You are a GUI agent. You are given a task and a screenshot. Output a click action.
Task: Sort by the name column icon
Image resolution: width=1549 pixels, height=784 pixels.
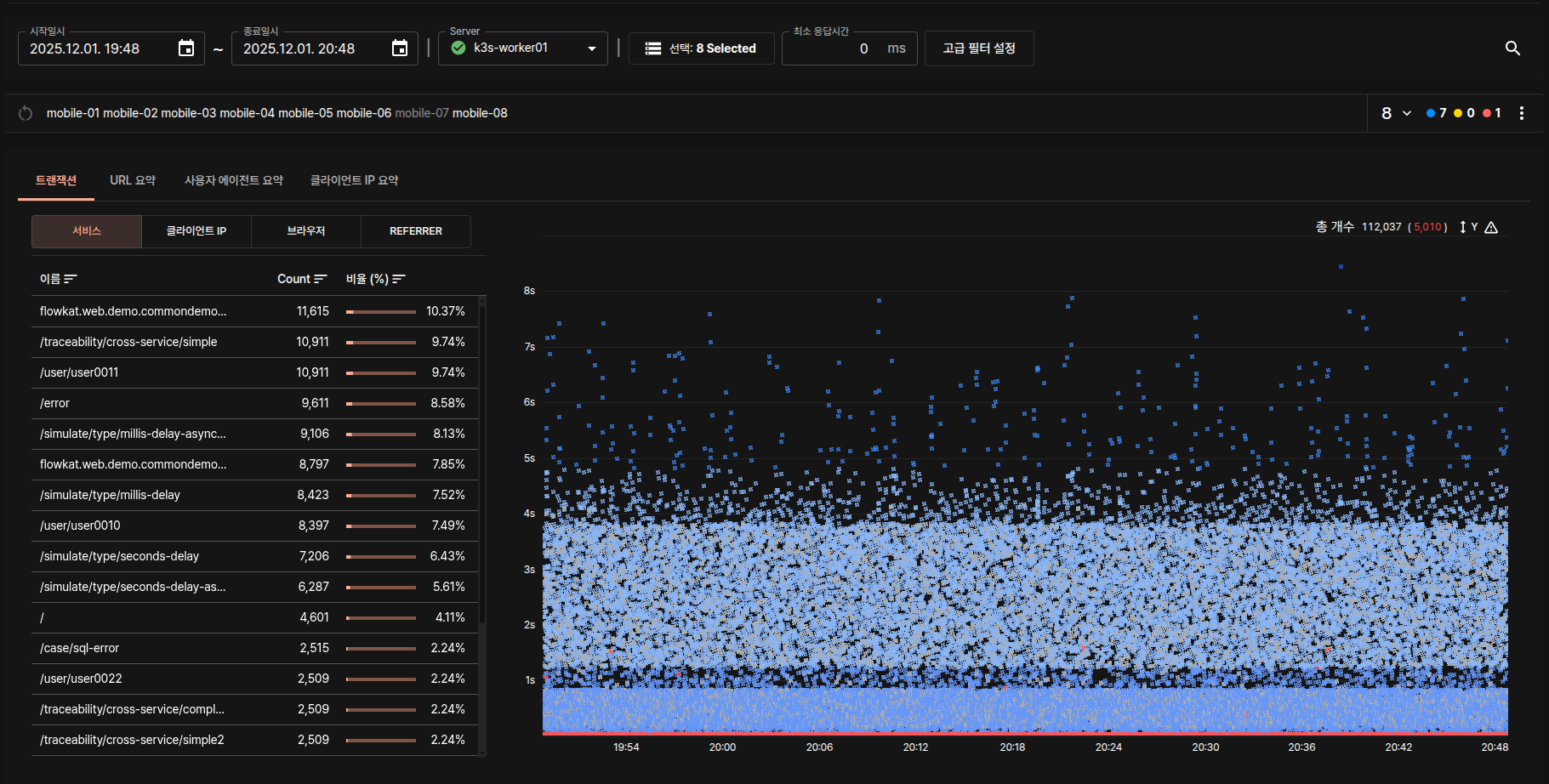[x=71, y=279]
